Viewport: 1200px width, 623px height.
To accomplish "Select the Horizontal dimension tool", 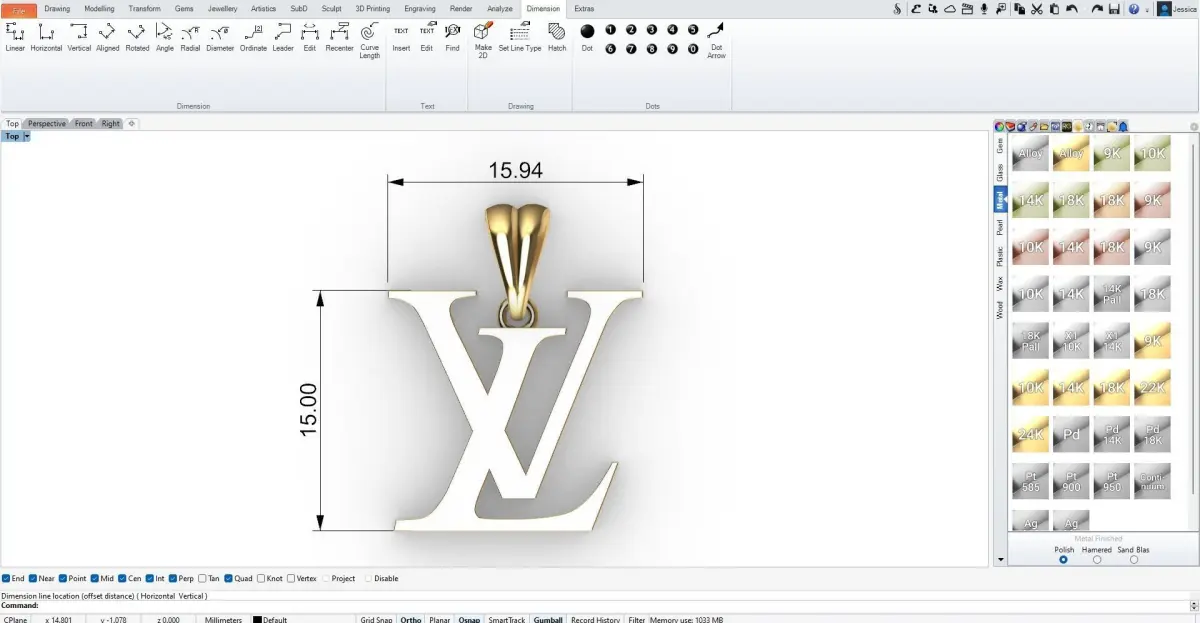I will pyautogui.click(x=46, y=38).
